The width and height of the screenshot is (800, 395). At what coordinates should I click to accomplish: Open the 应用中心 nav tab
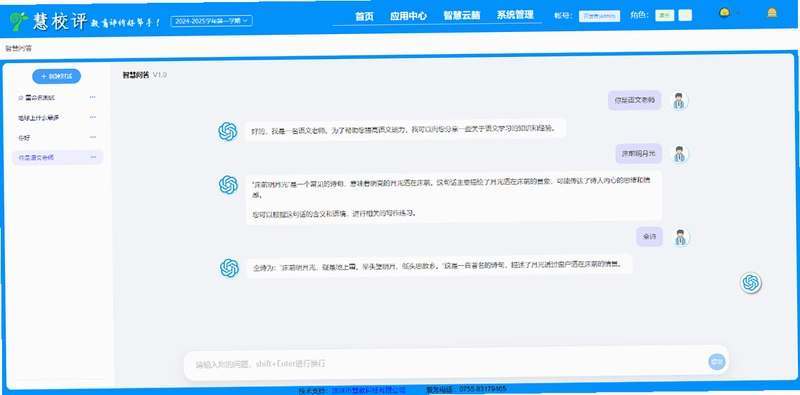click(408, 16)
